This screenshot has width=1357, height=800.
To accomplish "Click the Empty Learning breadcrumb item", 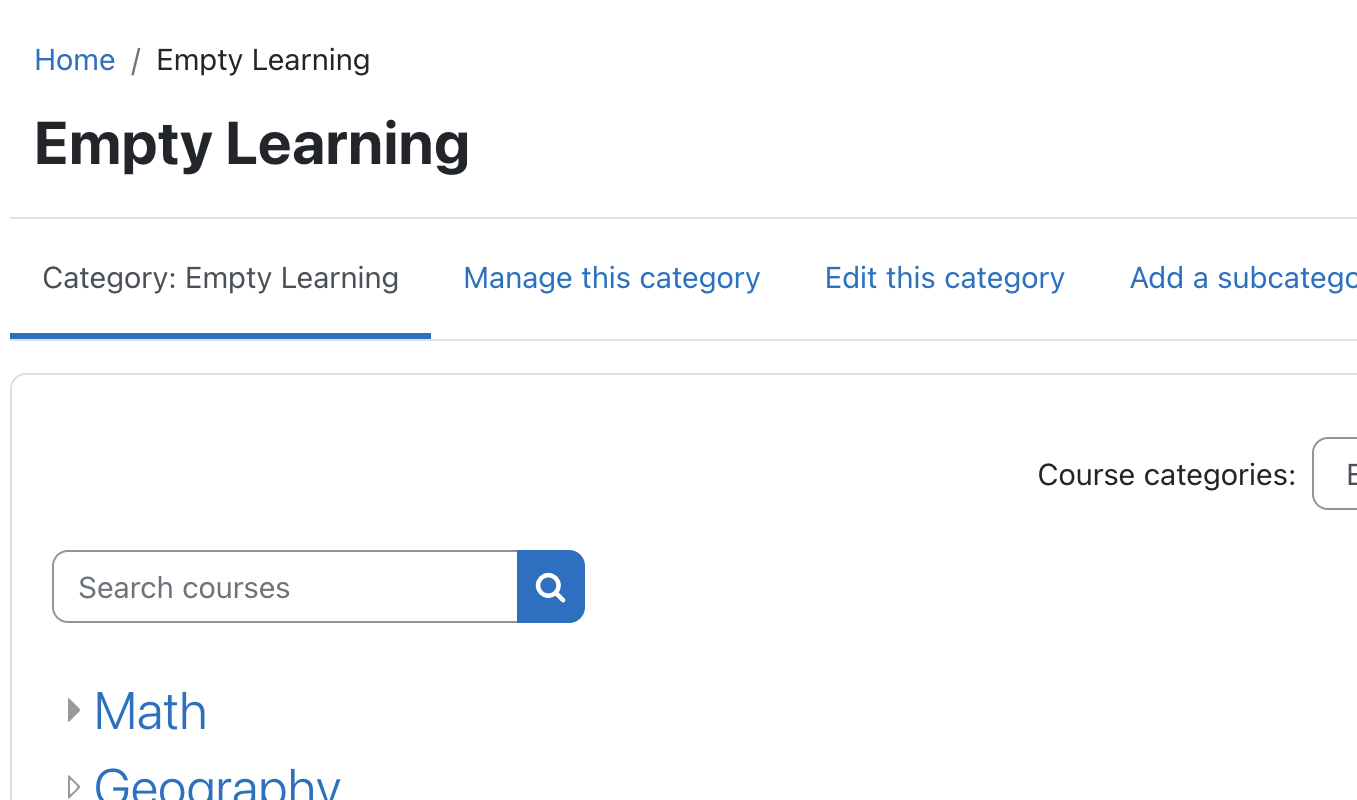I will coord(263,60).
